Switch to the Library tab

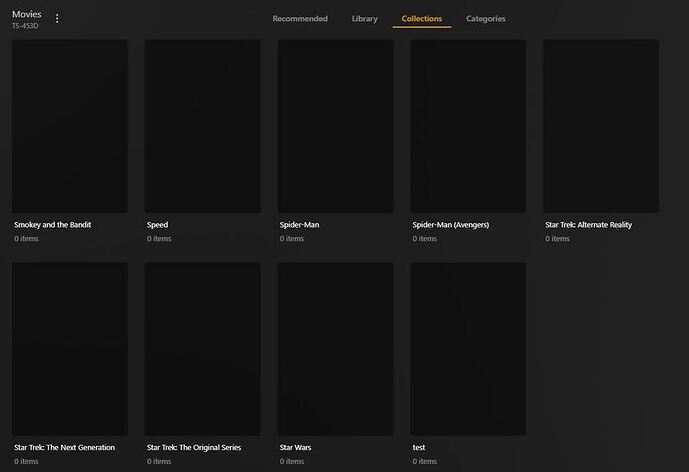point(365,18)
